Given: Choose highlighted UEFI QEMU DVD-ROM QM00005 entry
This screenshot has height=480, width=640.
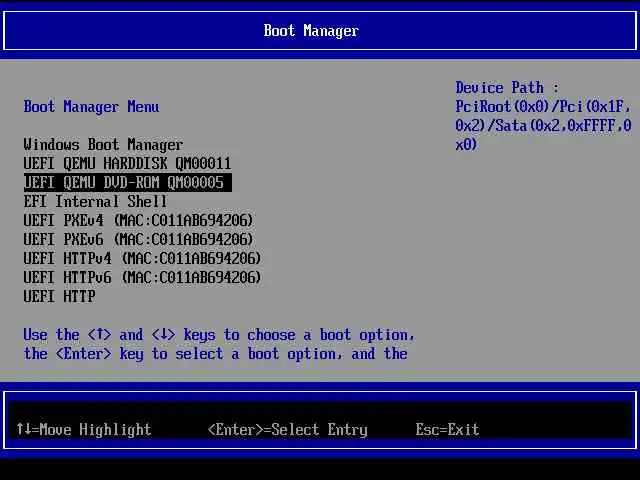Looking at the screenshot, I should 127,182.
